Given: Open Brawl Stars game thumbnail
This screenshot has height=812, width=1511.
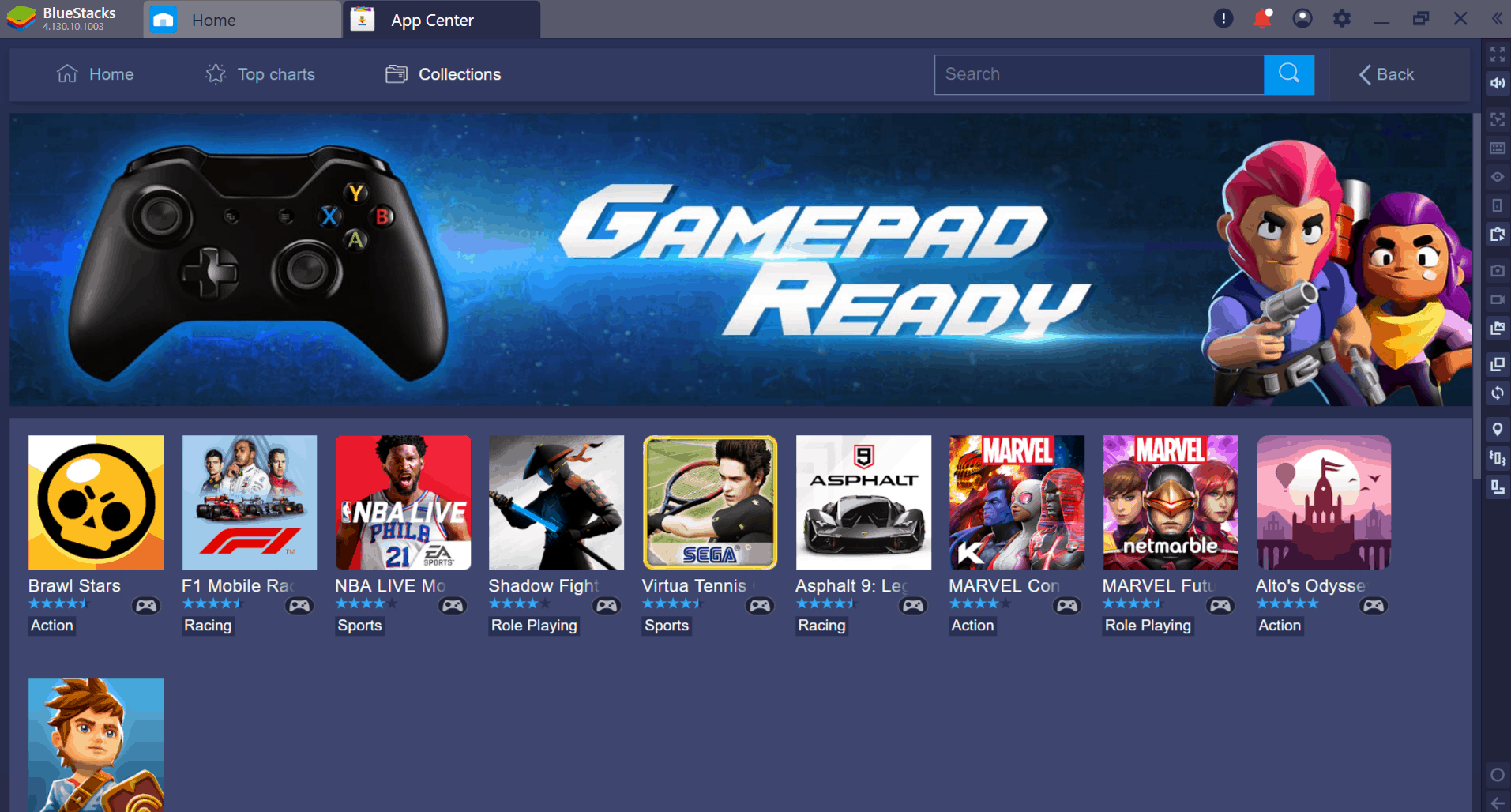Looking at the screenshot, I should tap(96, 502).
